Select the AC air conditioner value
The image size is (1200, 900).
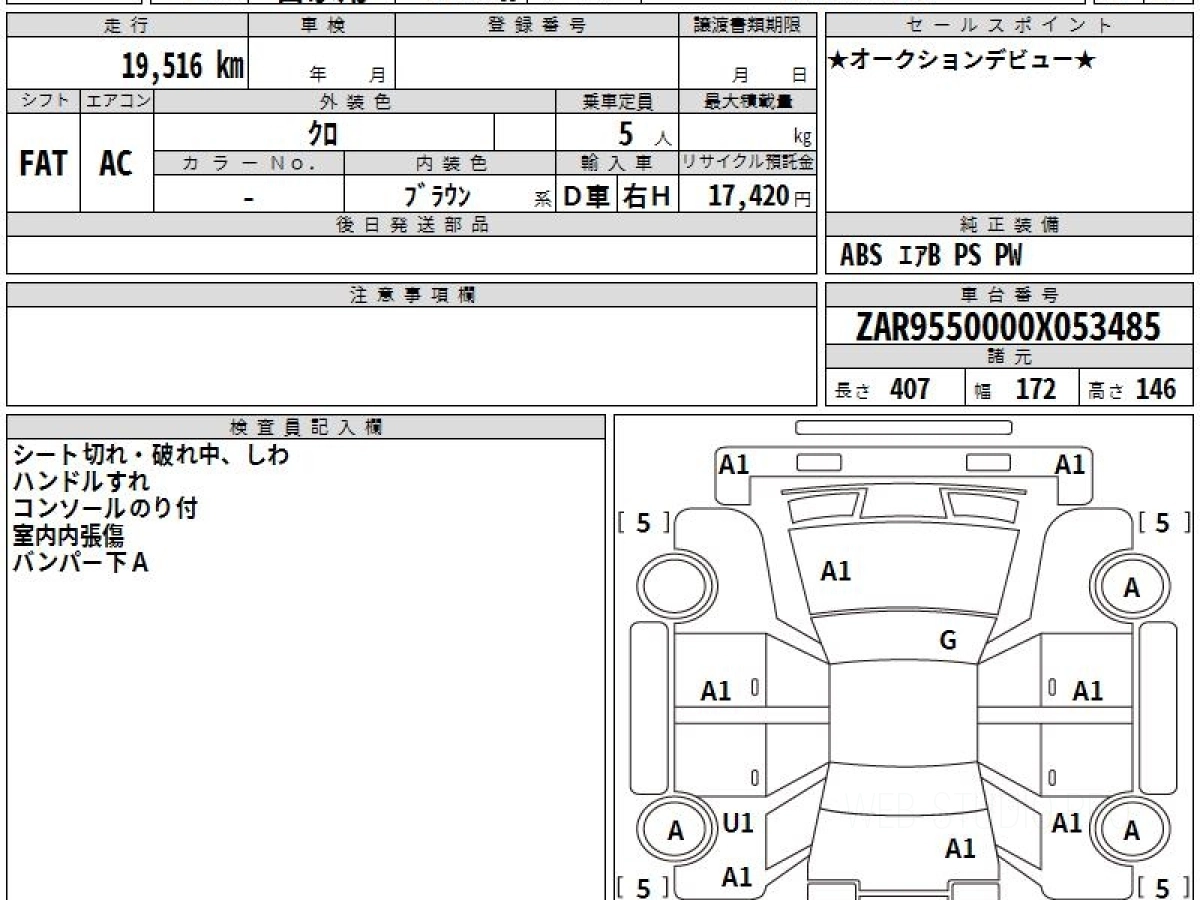click(x=116, y=164)
